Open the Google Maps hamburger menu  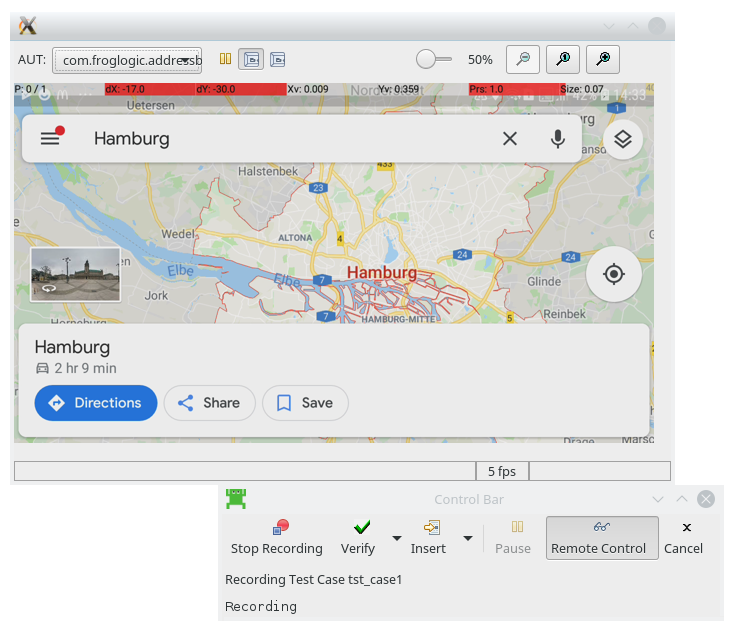click(50, 139)
